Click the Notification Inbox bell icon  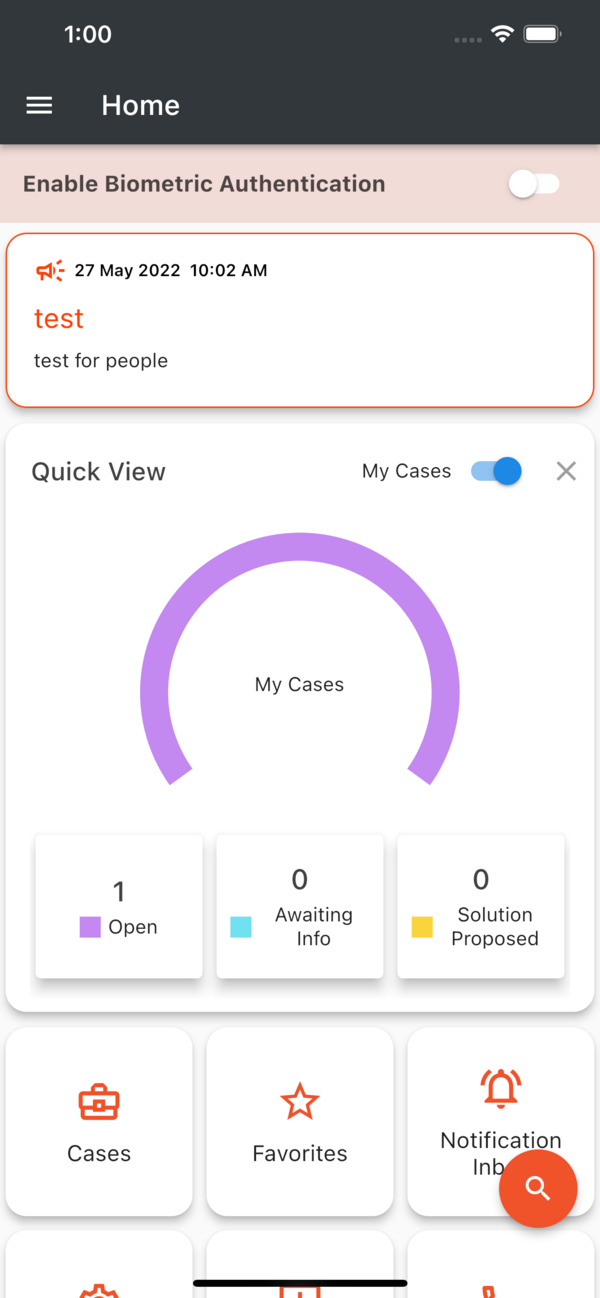click(x=501, y=1088)
